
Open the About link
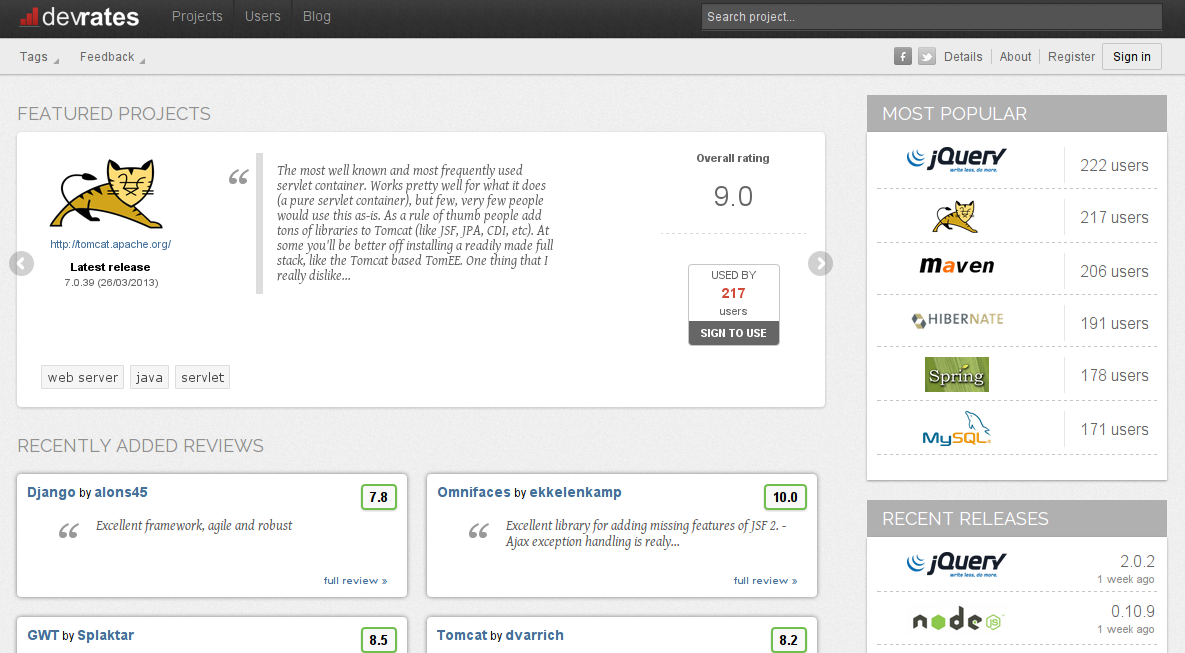coord(1015,57)
